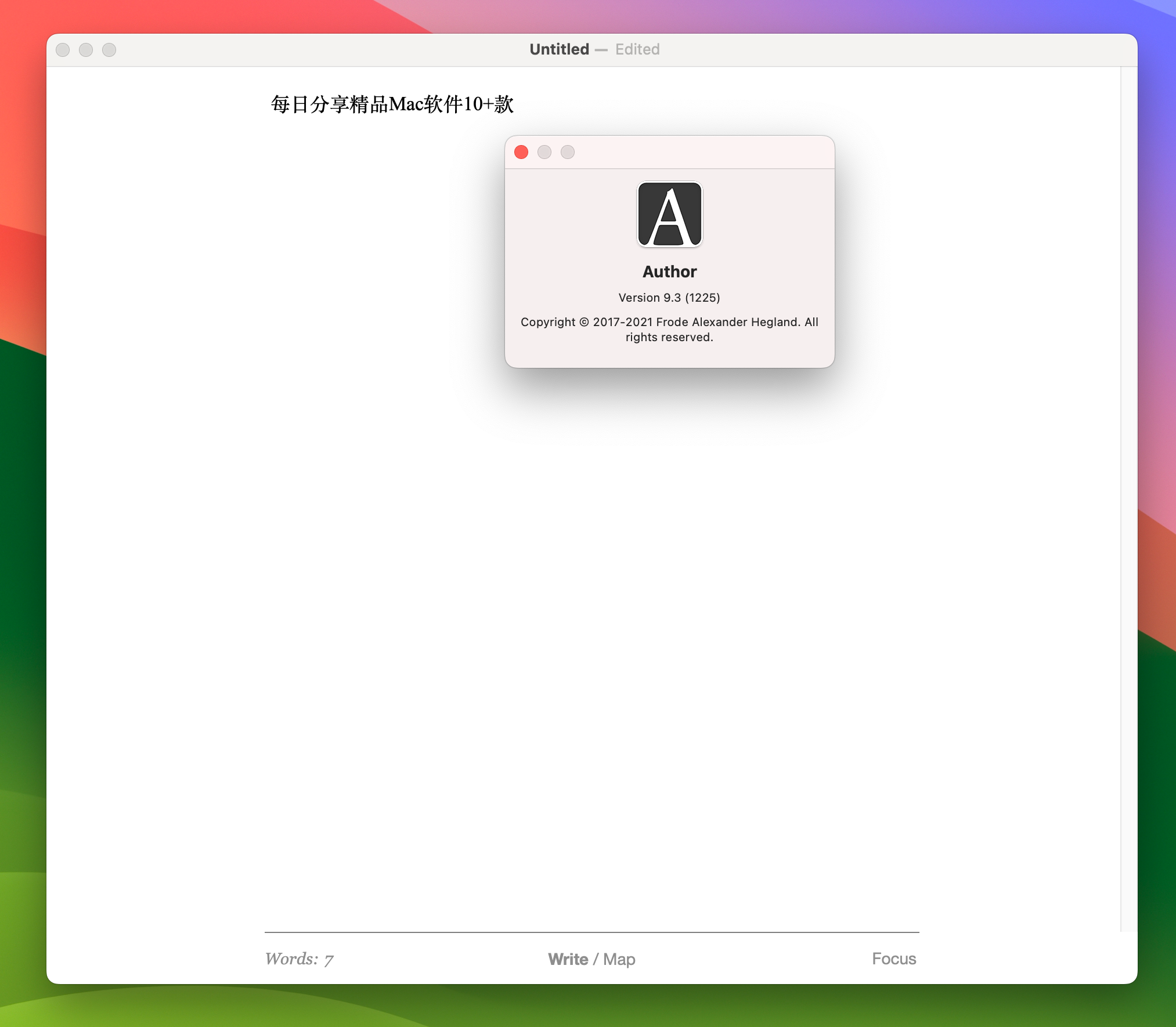Click the Author name label in dialog
This screenshot has height=1027, width=1176.
click(x=670, y=272)
